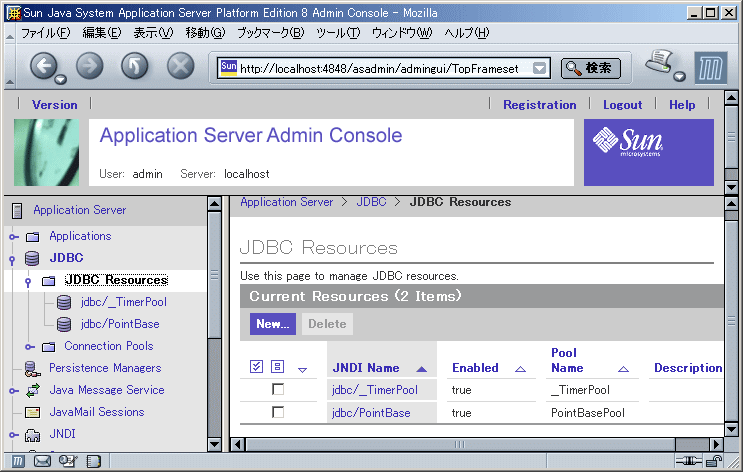This screenshot has width=743, height=472.
Task: Expand the Connection Pools tree node
Action: click(x=29, y=347)
